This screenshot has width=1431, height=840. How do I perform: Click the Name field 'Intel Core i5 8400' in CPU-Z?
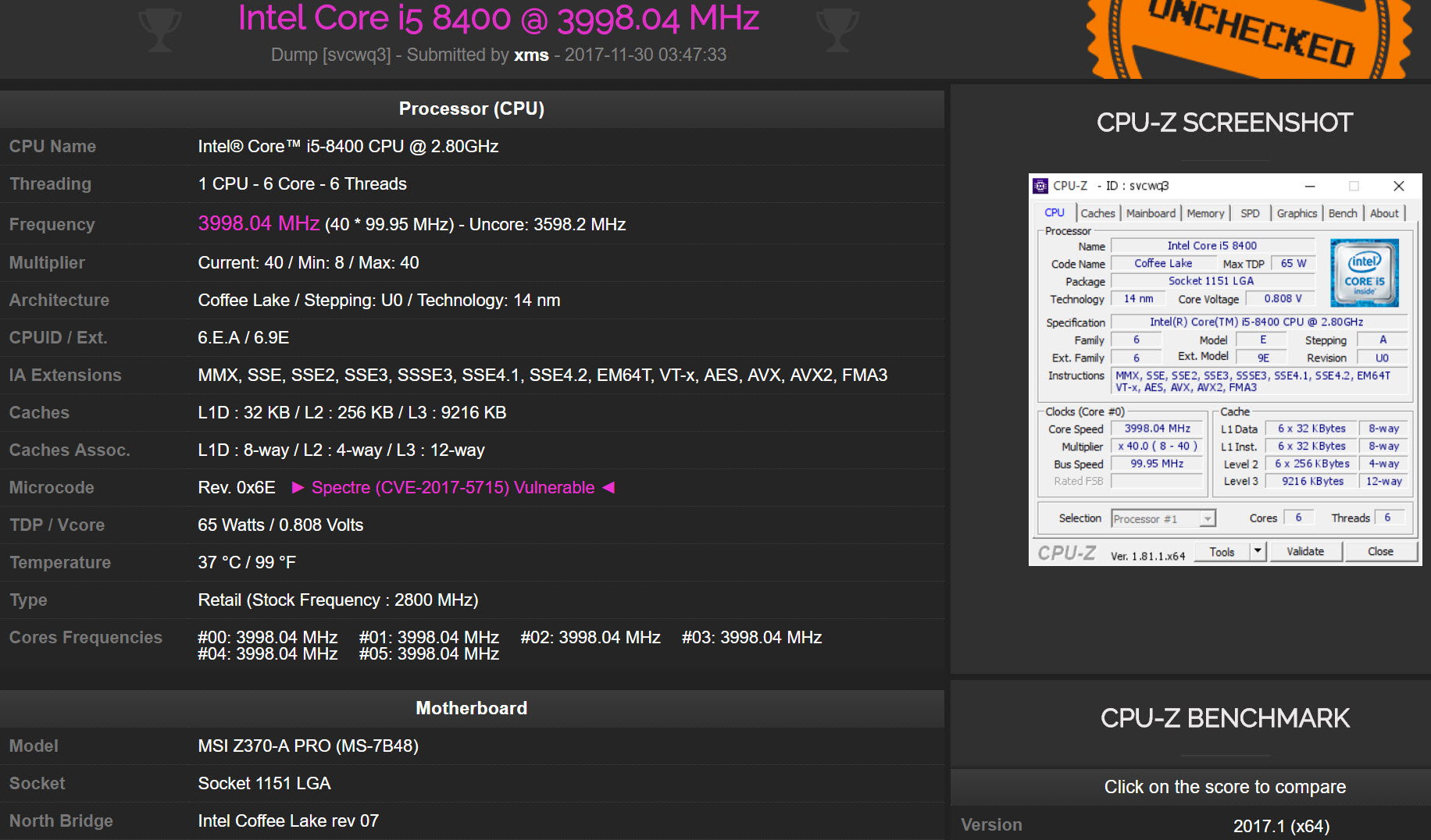tap(1212, 246)
